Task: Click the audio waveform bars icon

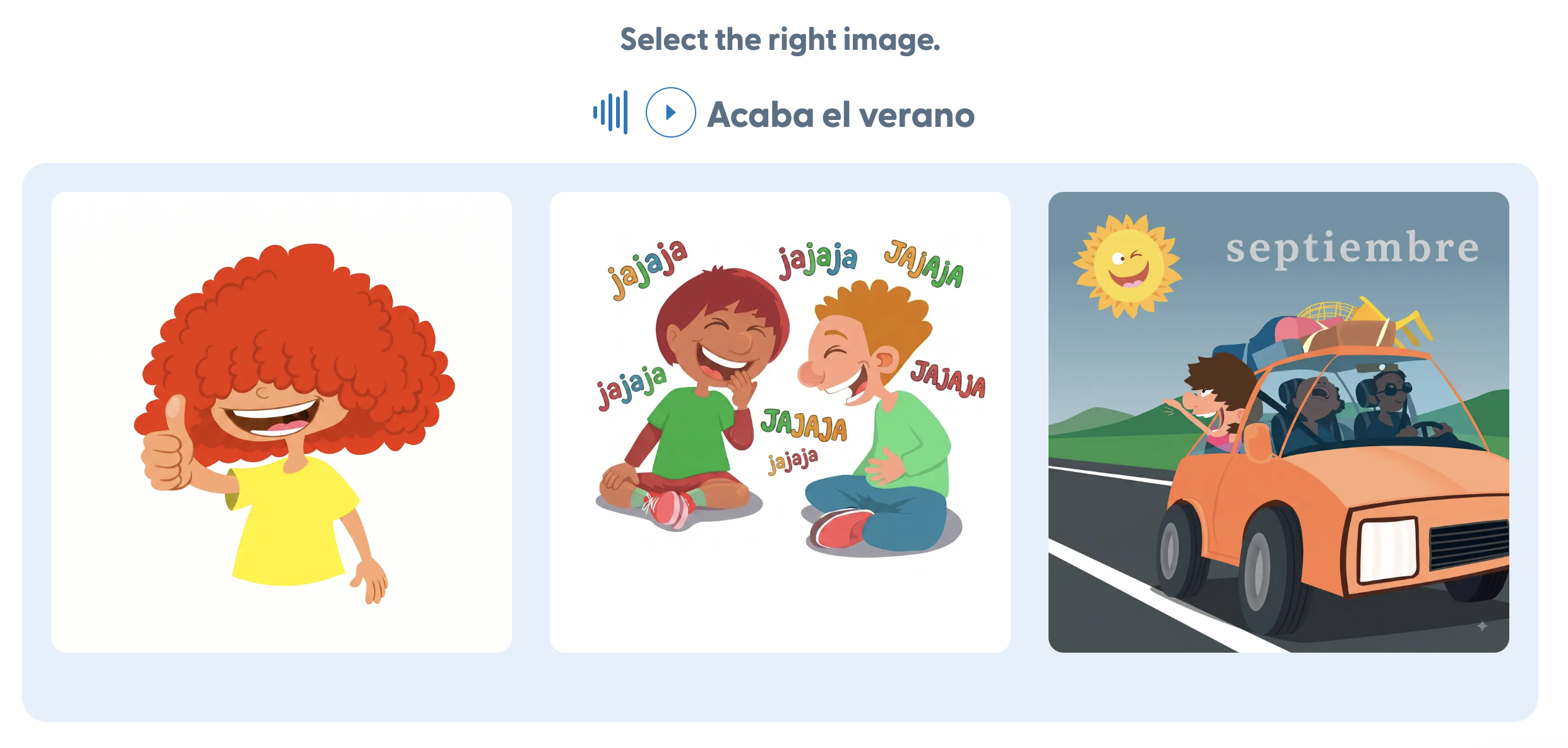Action: (610, 112)
